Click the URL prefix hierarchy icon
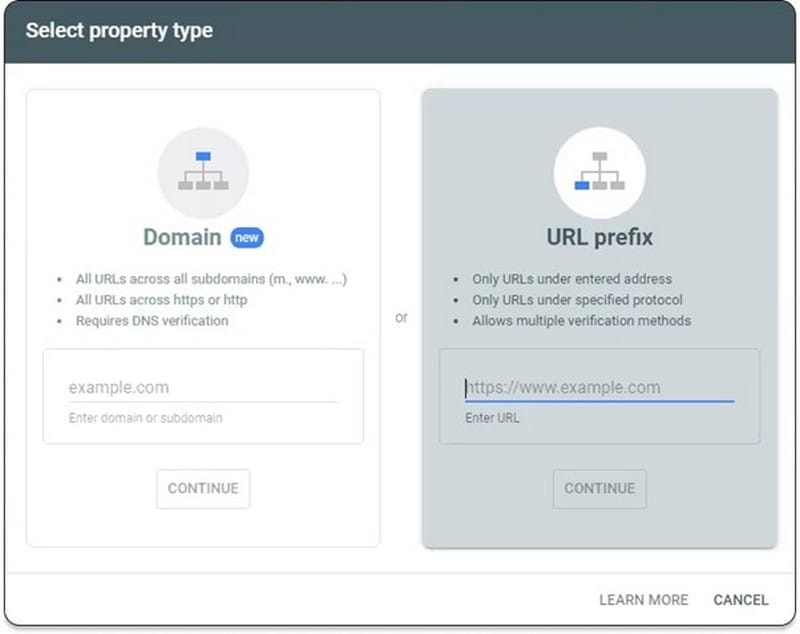The height and width of the screenshot is (634, 800). point(600,172)
